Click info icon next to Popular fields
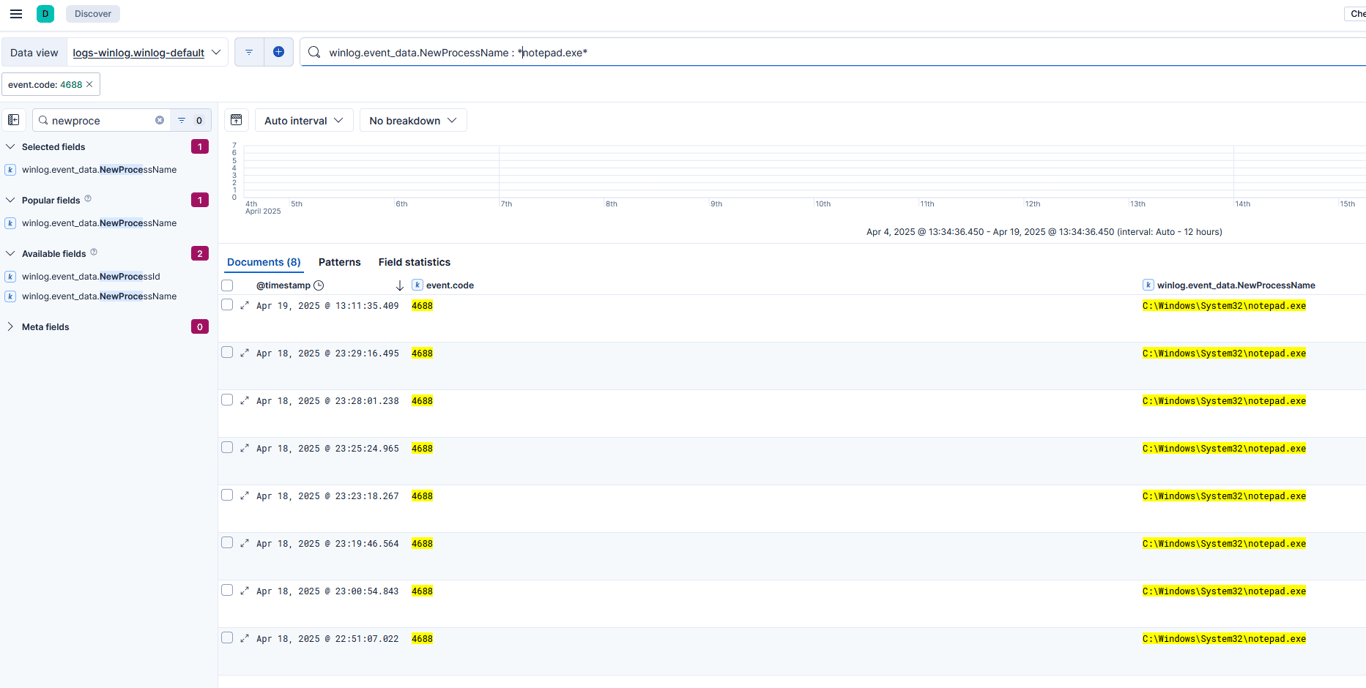This screenshot has width=1366, height=688. (x=88, y=199)
